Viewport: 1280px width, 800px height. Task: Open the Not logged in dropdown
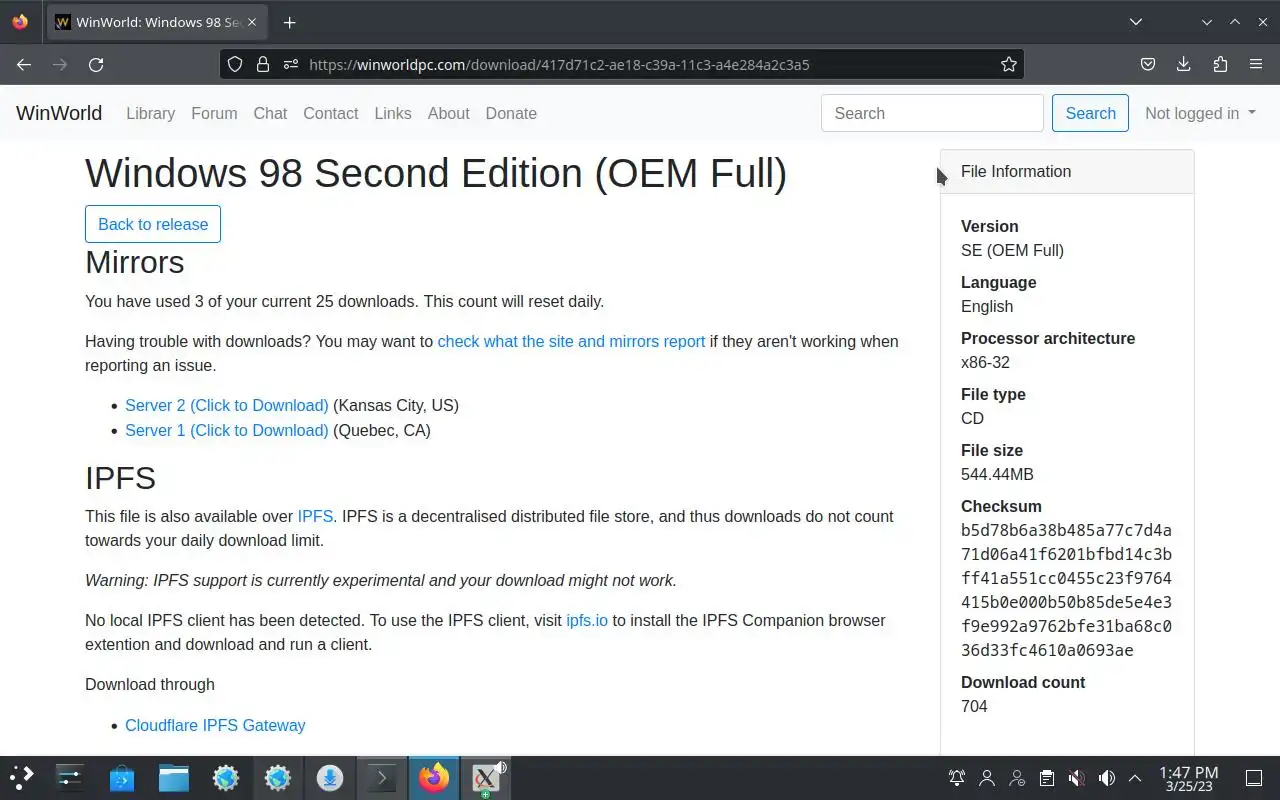pyautogui.click(x=1200, y=113)
